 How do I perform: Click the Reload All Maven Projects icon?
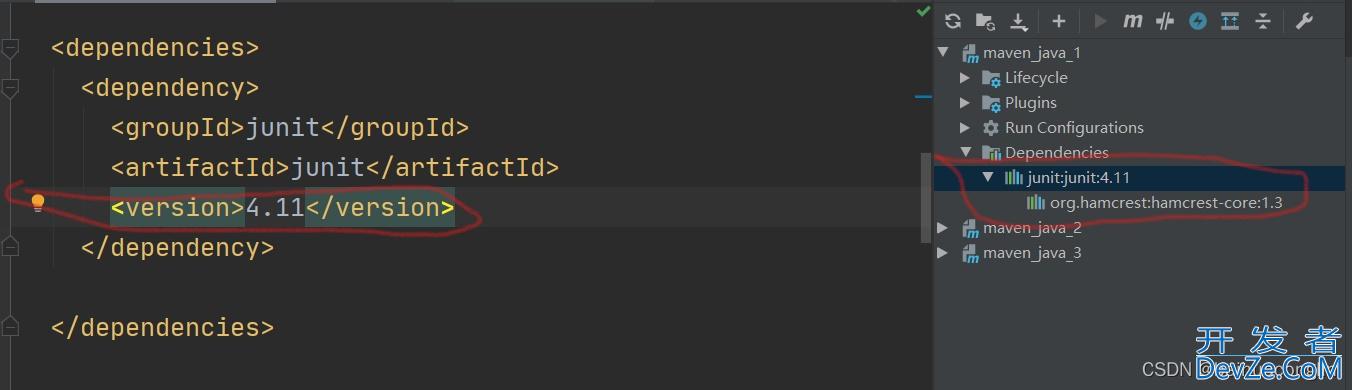(x=953, y=21)
